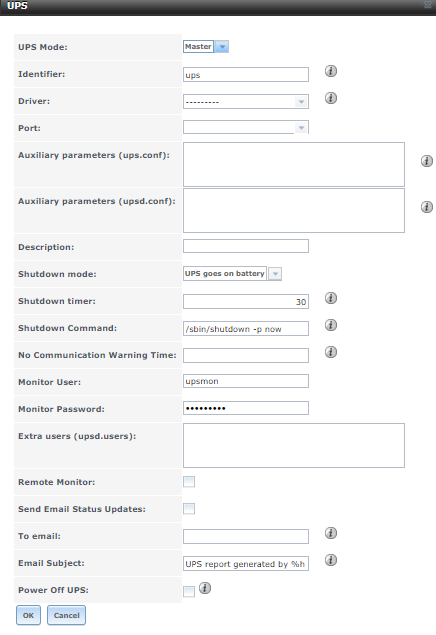Screen dimensions: 436x635
Task: Show help for Auxiliary parameters (ups.conf)
Action: tap(427, 161)
